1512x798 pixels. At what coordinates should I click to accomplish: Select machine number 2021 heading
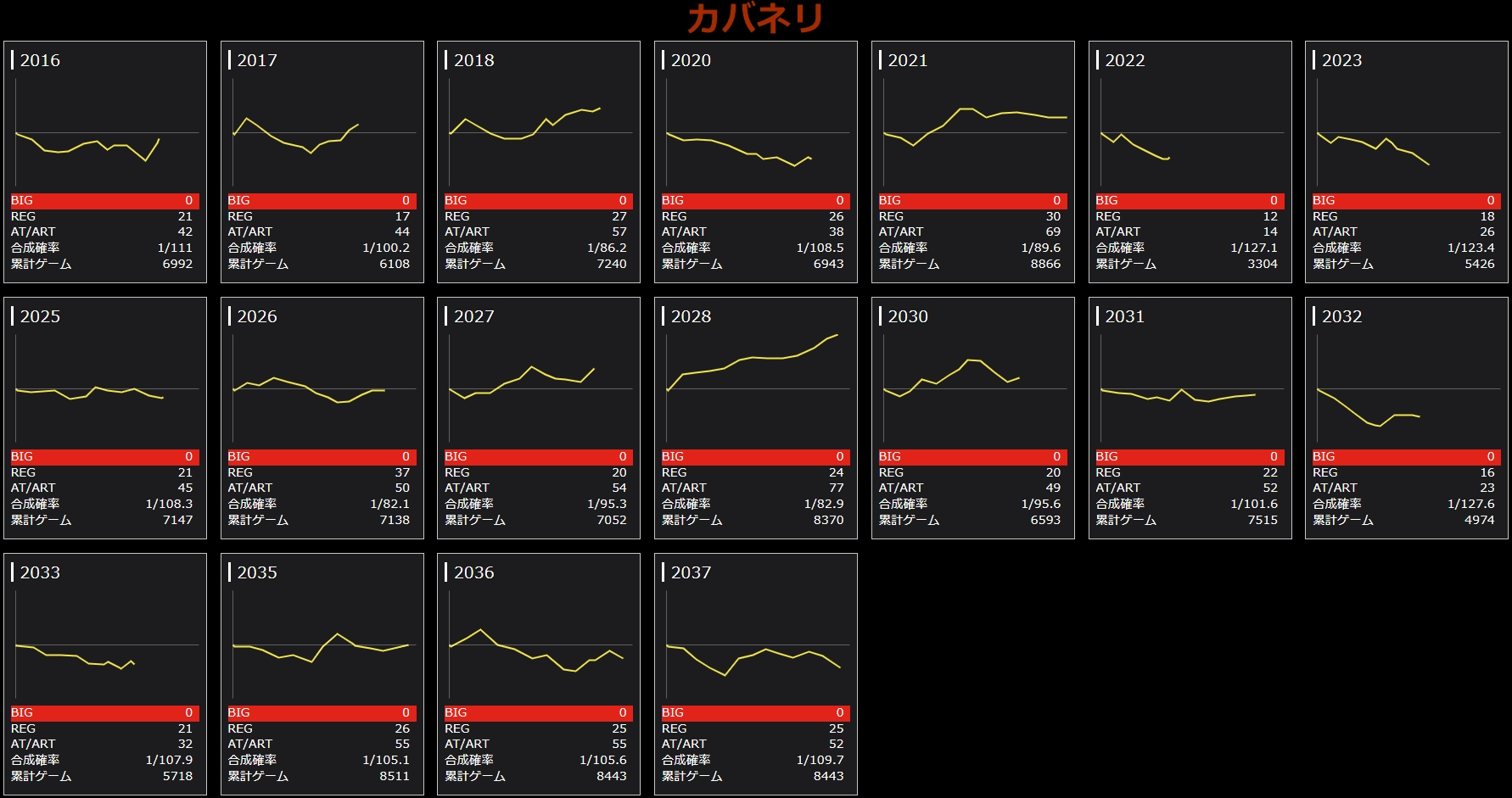click(908, 60)
